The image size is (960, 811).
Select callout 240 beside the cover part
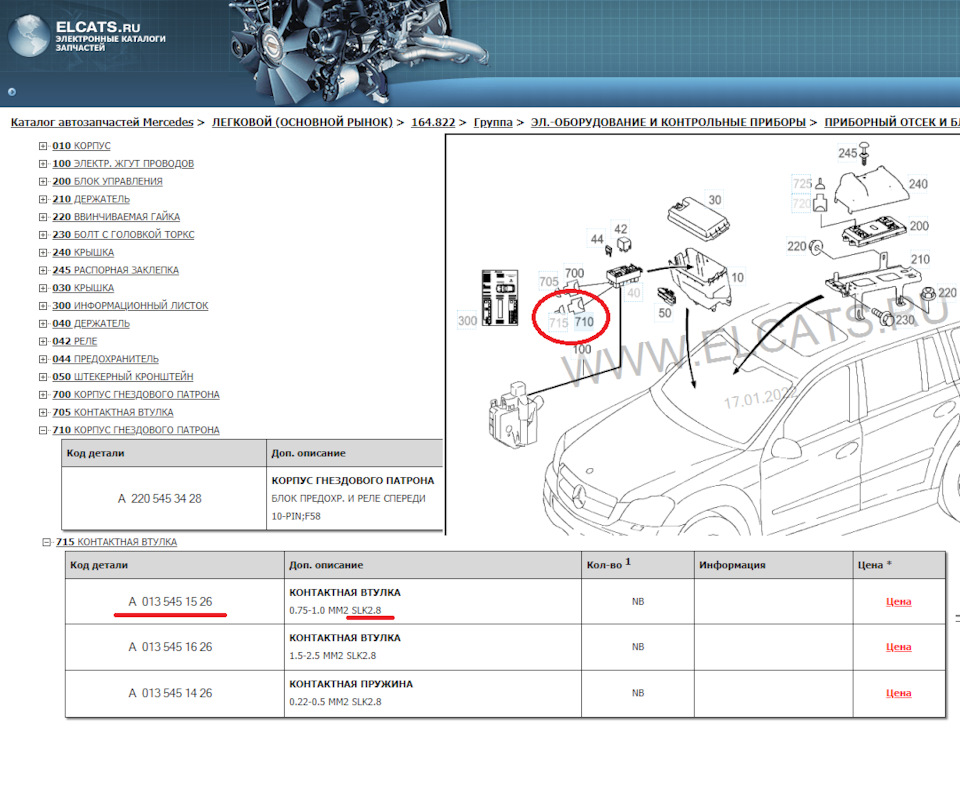[917, 185]
